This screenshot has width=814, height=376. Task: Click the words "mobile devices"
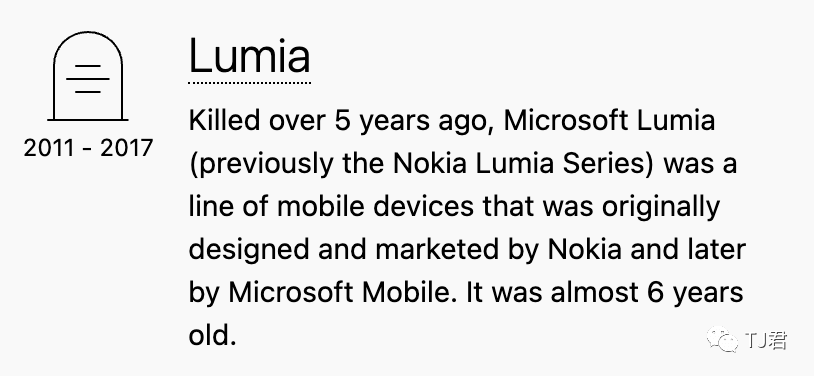point(375,207)
